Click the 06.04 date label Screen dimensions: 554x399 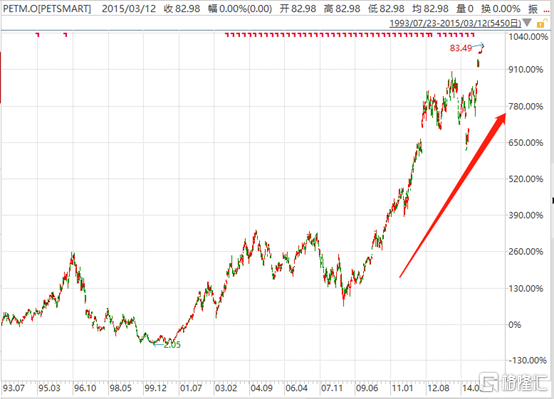pyautogui.click(x=296, y=388)
